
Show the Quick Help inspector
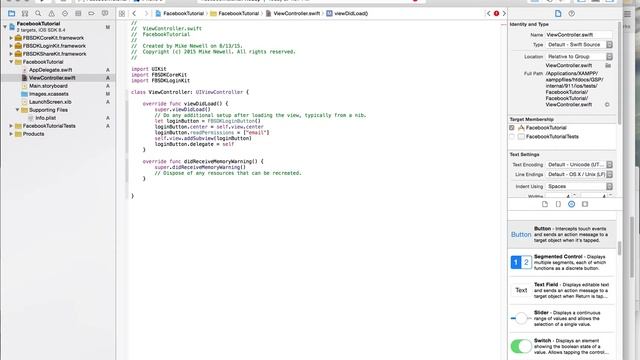coord(571,13)
